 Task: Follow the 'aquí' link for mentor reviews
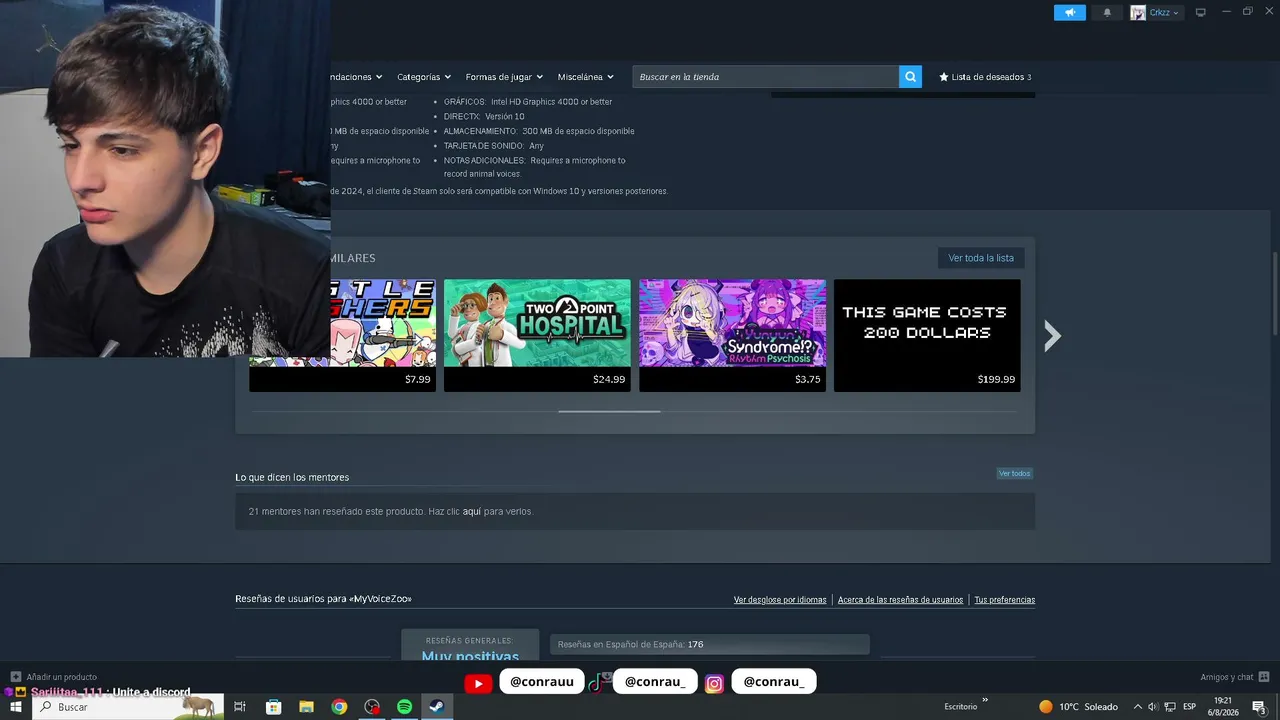(472, 511)
